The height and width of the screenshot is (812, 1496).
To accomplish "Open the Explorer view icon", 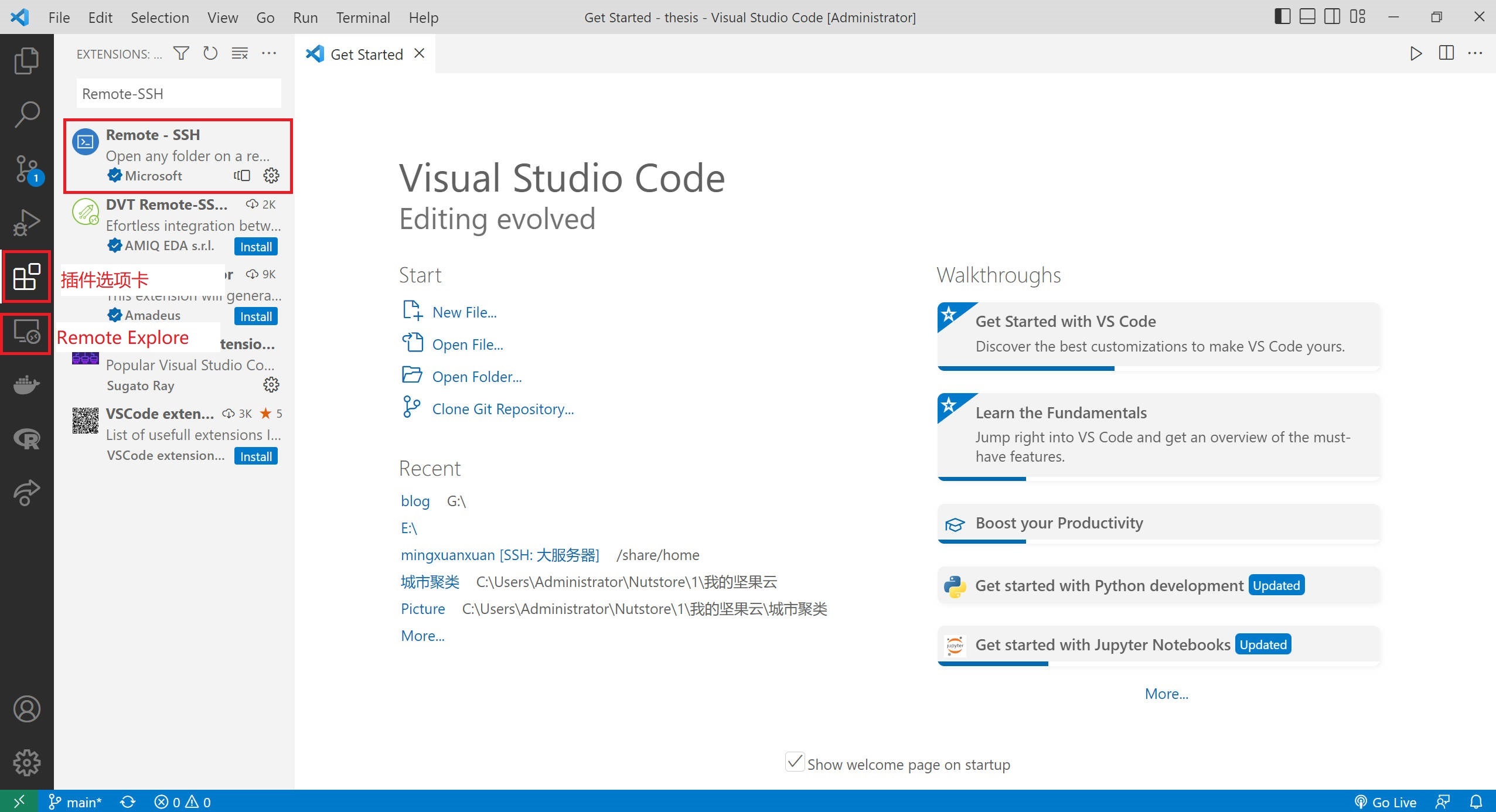I will (x=26, y=60).
